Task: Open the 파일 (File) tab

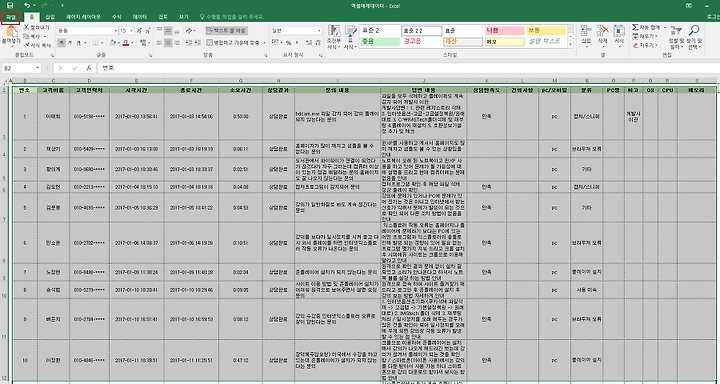Action: pyautogui.click(x=11, y=17)
